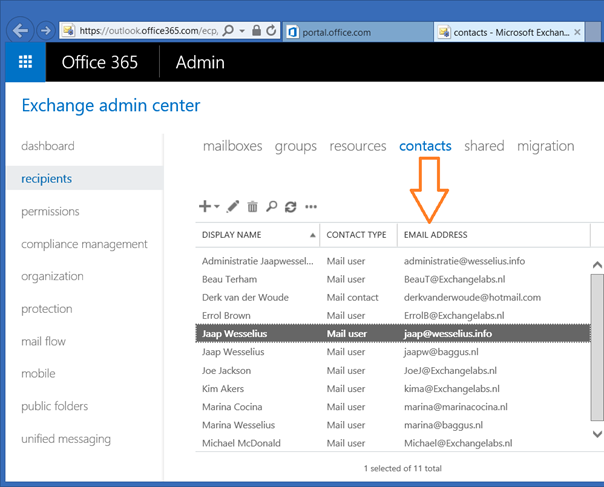Image resolution: width=604 pixels, height=487 pixels.
Task: Expand the new contact plus dropdown
Action: click(x=209, y=207)
